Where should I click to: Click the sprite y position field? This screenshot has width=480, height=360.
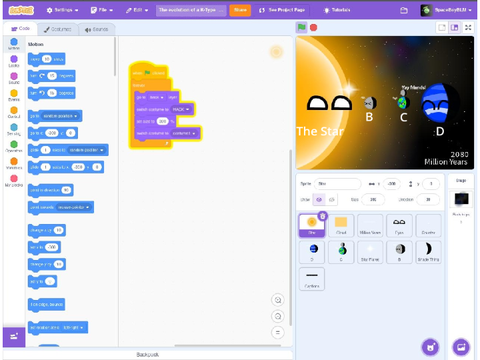pyautogui.click(x=431, y=184)
